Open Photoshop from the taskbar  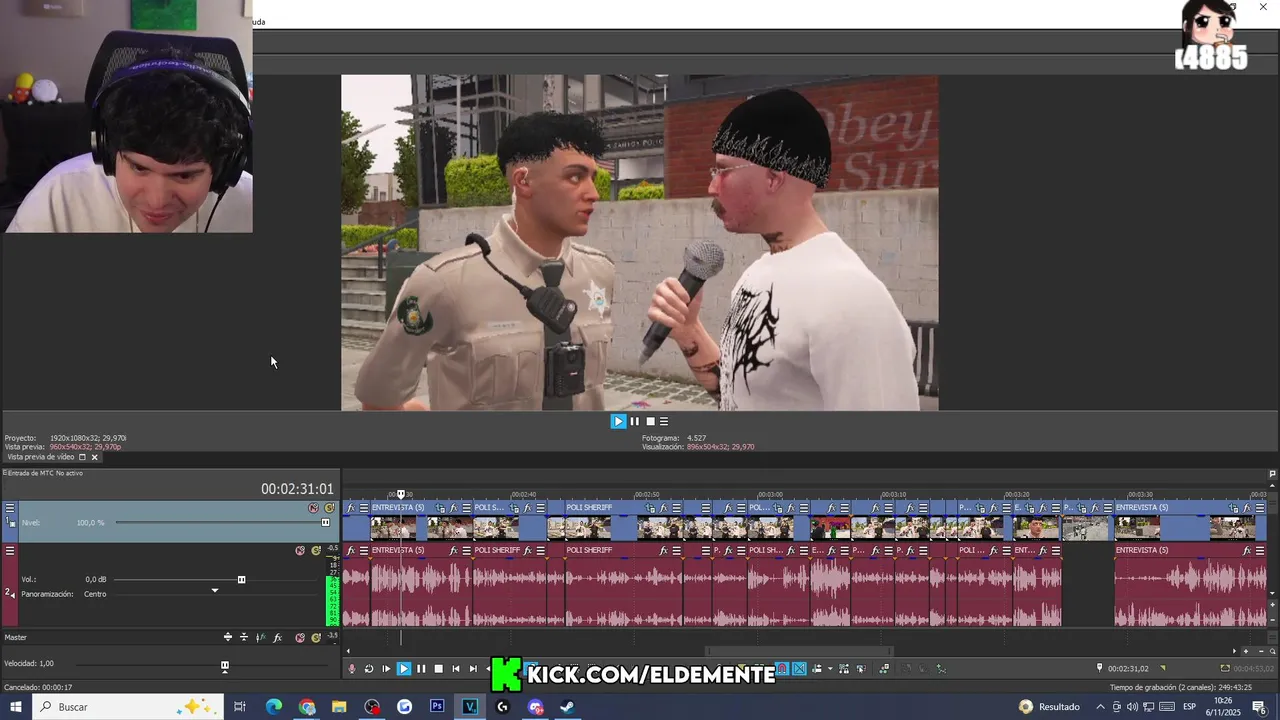pyautogui.click(x=437, y=707)
